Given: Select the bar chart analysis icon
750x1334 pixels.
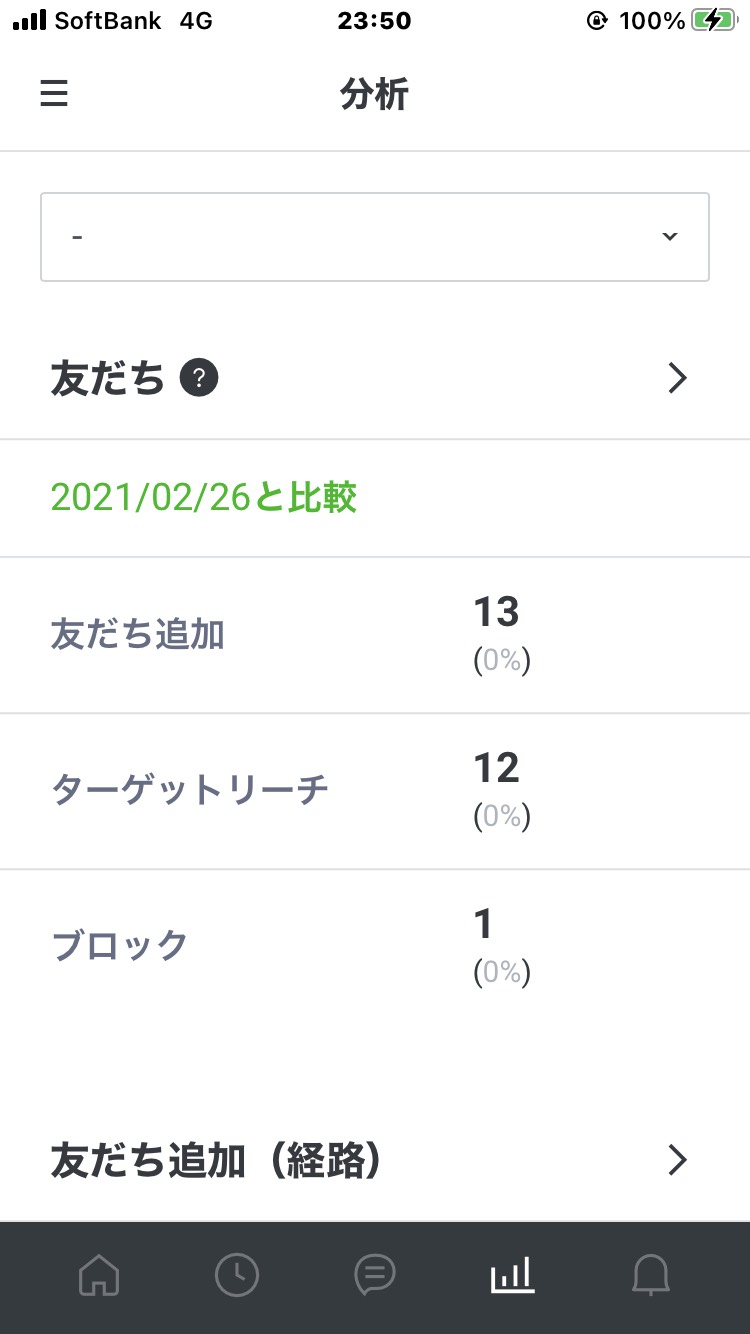Looking at the screenshot, I should coord(512,1275).
